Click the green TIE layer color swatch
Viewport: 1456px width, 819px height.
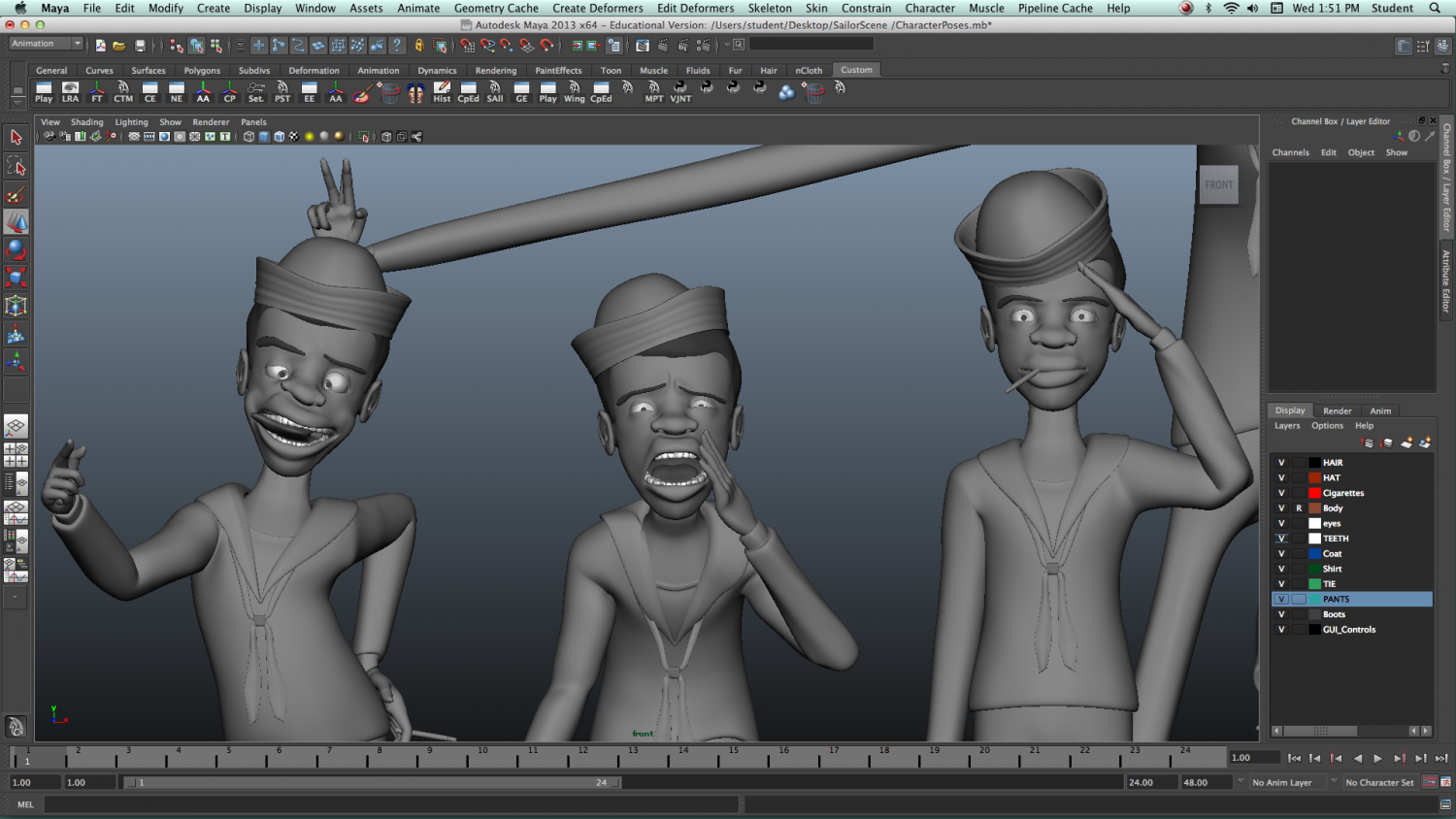pos(1314,584)
